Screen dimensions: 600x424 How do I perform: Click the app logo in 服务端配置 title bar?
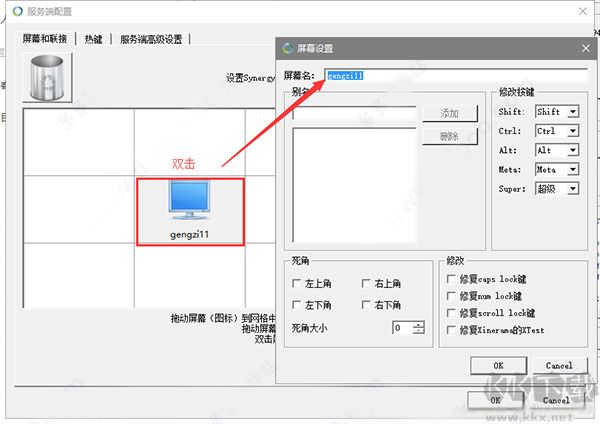click(x=18, y=11)
